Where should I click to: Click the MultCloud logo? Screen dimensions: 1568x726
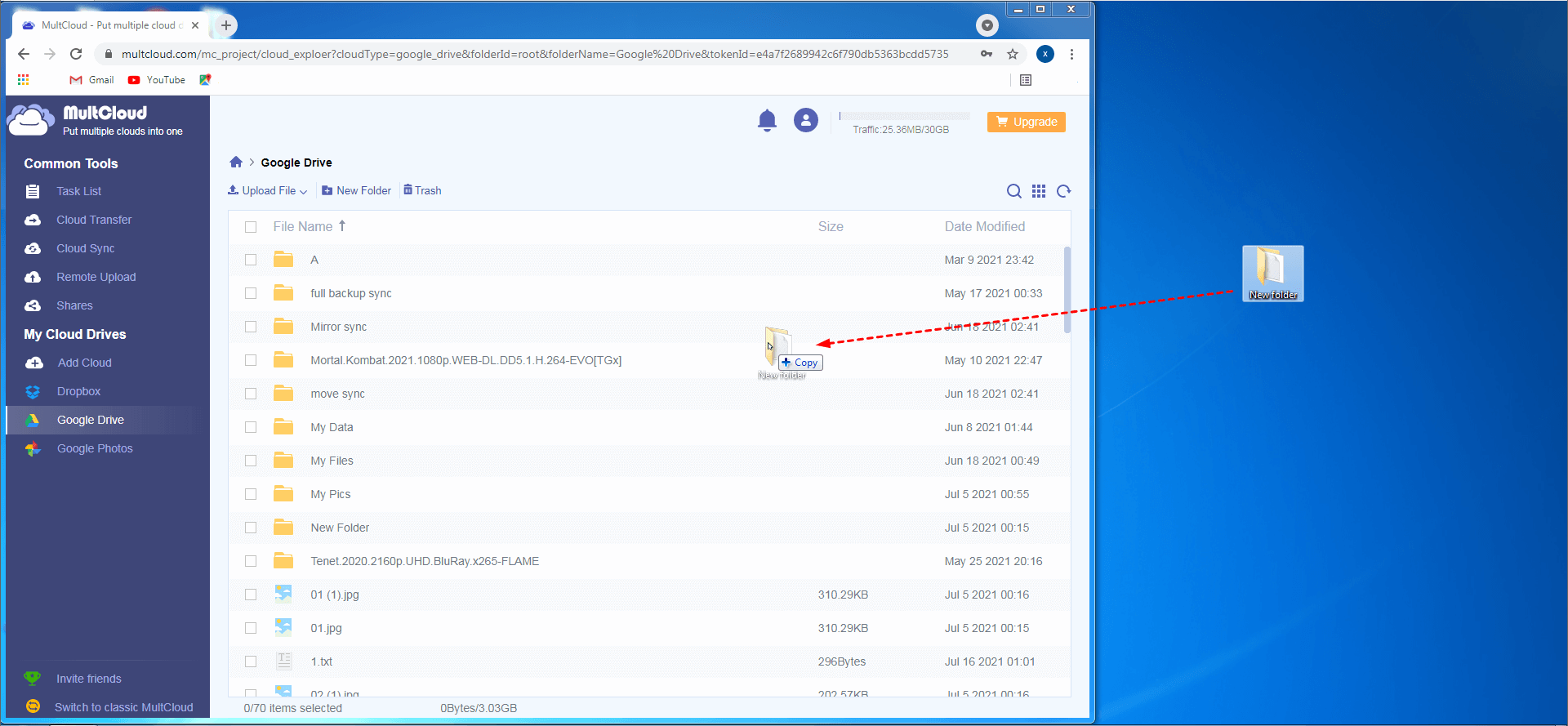95,120
